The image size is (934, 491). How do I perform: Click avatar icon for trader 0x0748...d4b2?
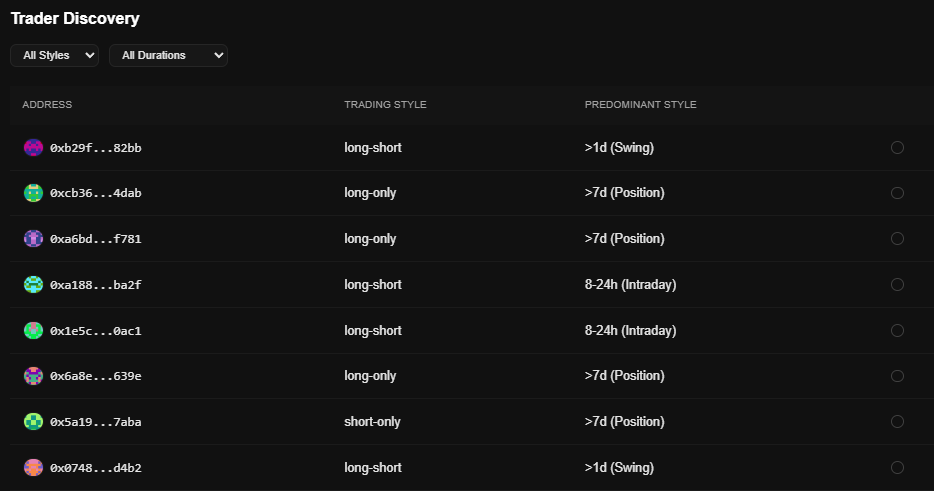[x=34, y=468]
